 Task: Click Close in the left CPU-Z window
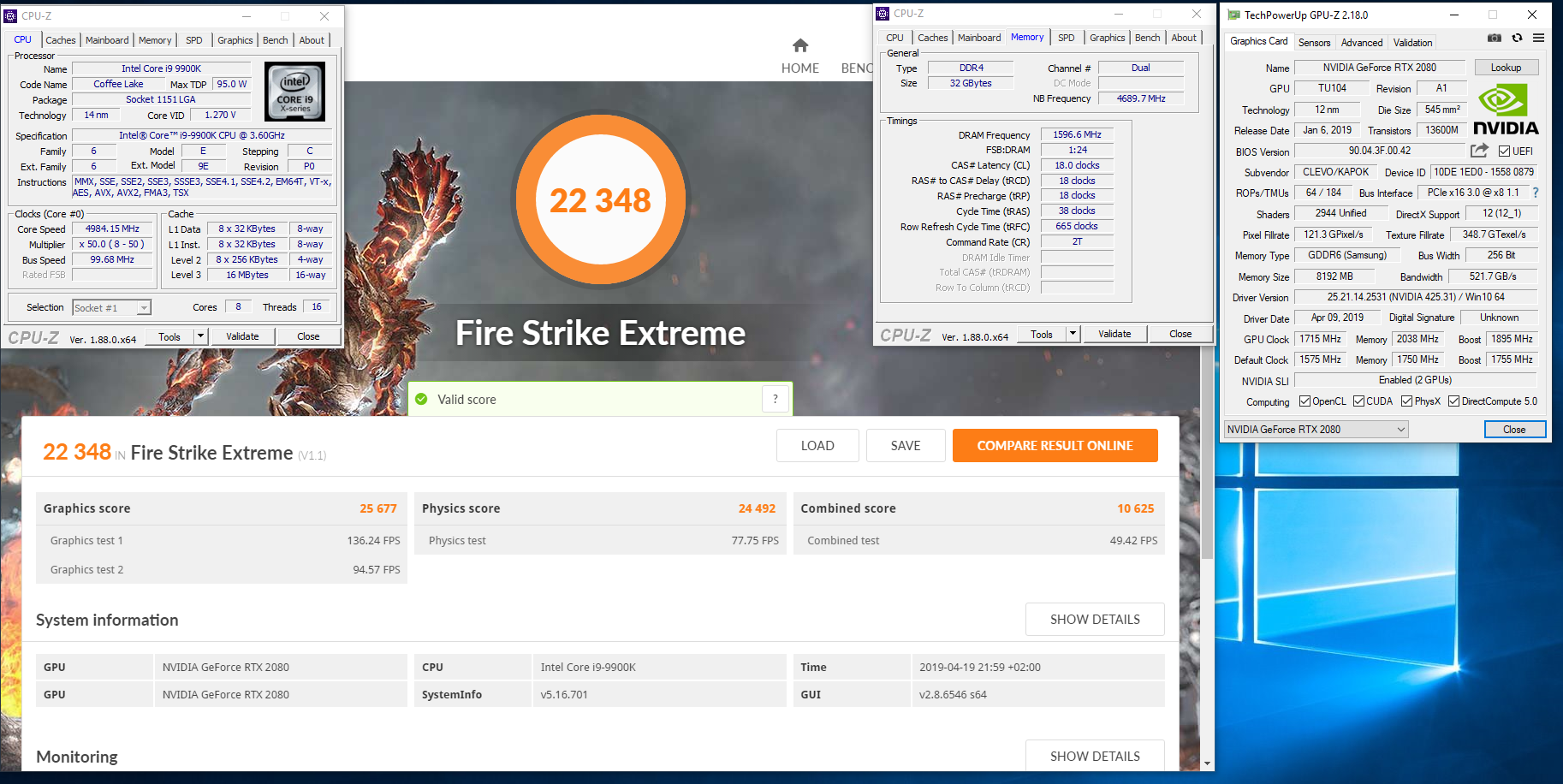pyautogui.click(x=308, y=336)
